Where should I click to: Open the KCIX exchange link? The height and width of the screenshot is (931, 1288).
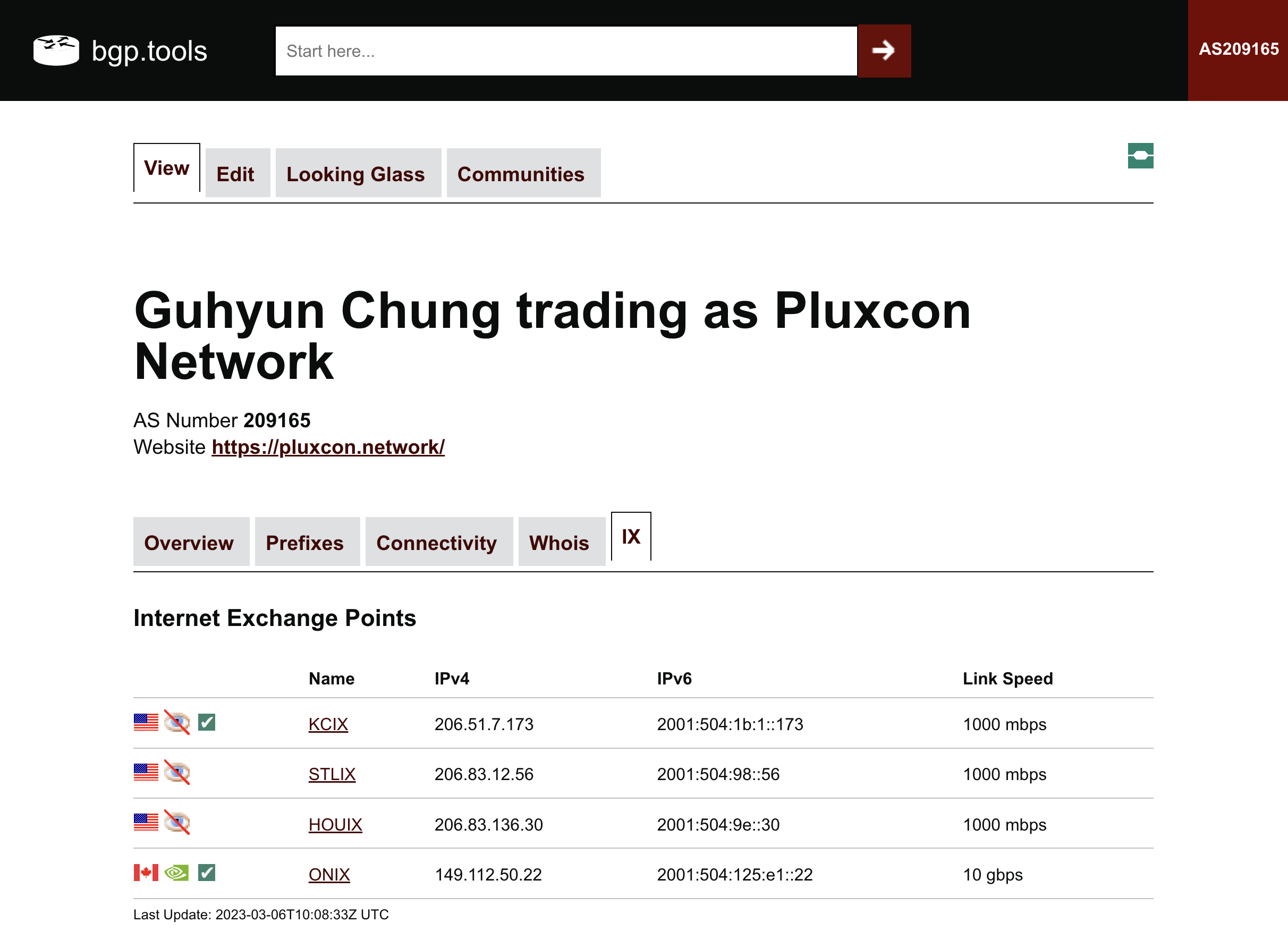click(x=328, y=725)
